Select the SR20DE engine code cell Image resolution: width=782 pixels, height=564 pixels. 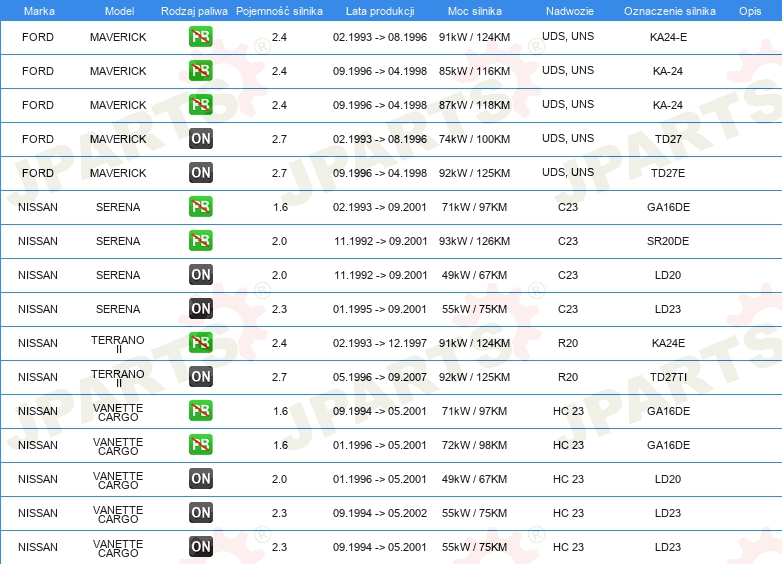668,241
